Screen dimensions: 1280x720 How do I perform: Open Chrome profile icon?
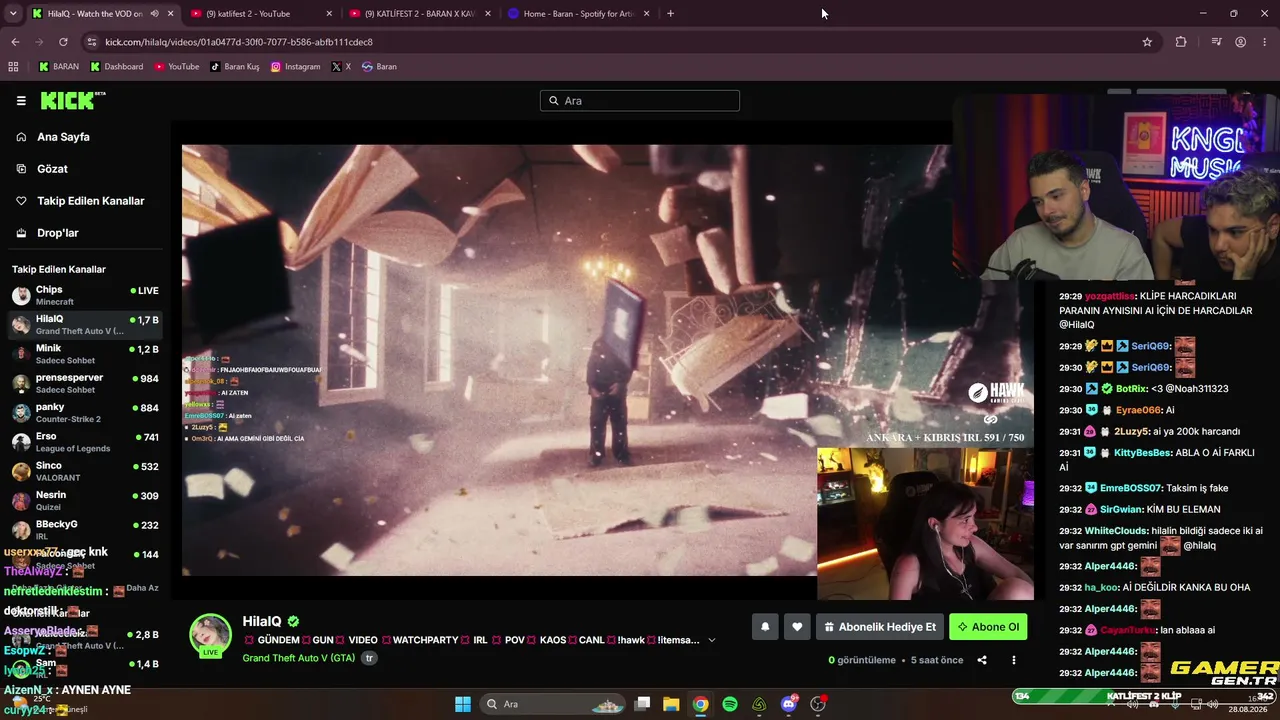[x=1240, y=42]
